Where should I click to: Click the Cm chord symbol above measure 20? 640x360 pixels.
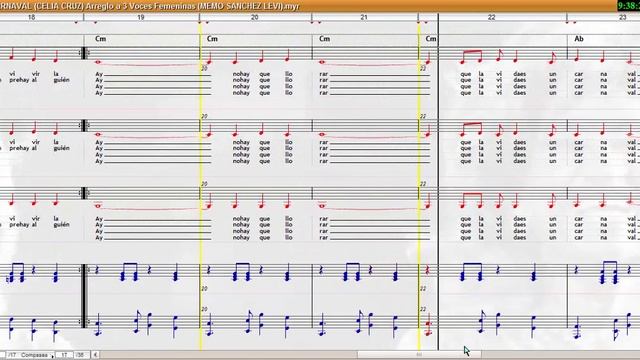(212, 39)
